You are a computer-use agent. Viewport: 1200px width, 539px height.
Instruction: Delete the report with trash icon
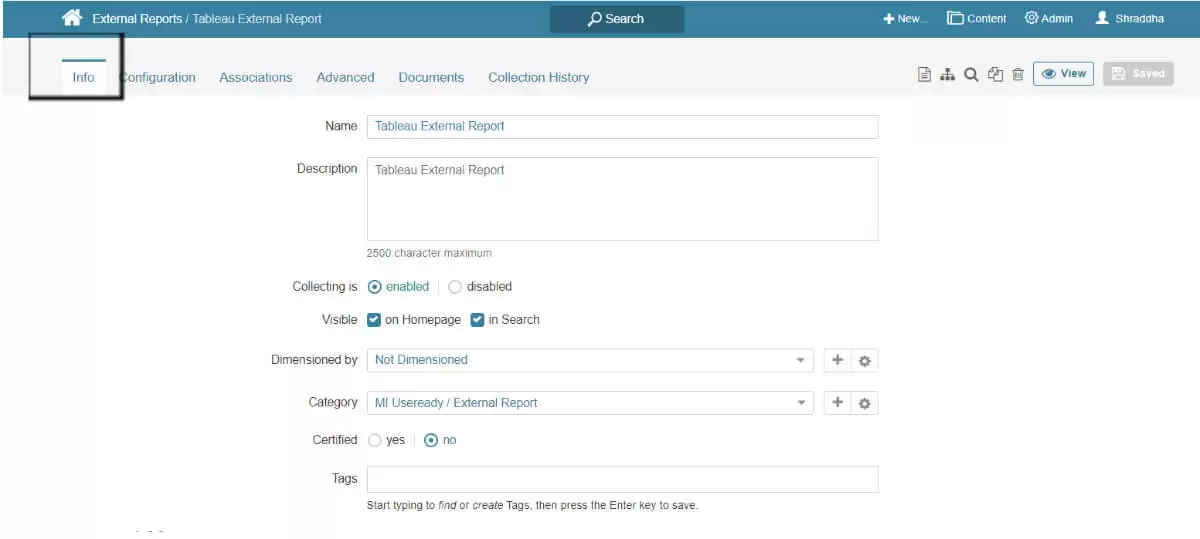coord(1018,74)
